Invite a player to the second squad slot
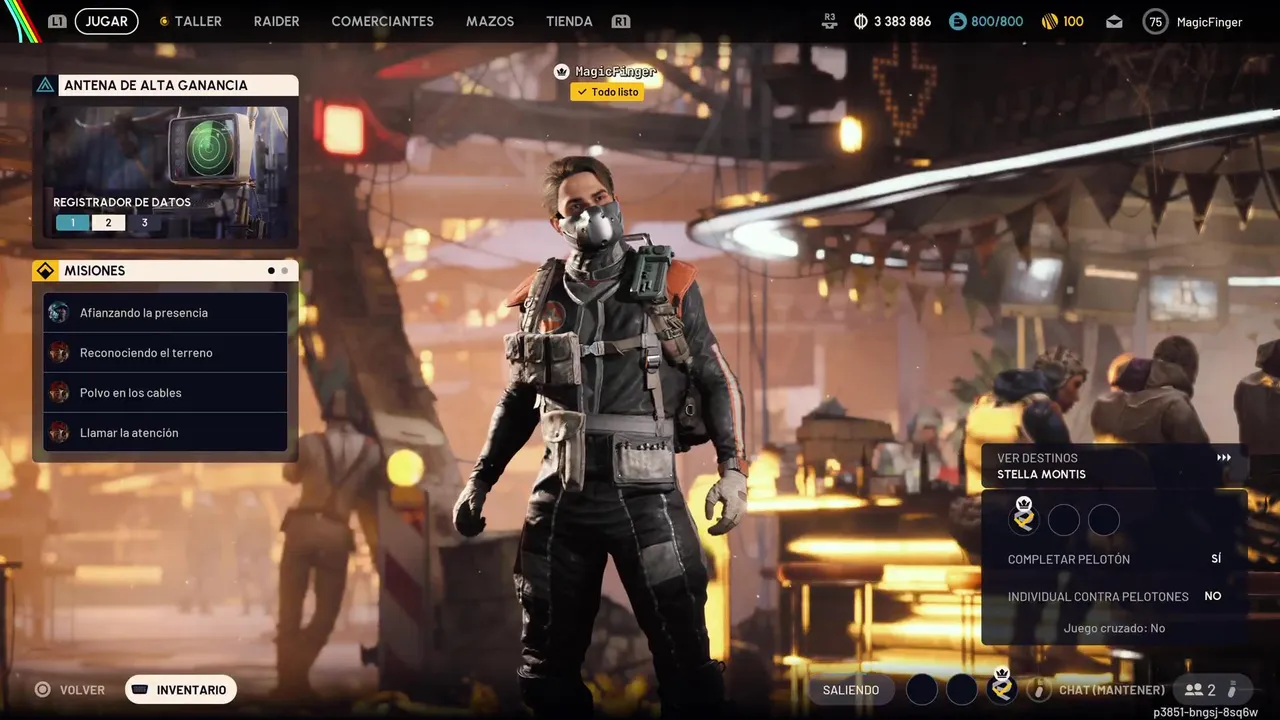Image resolution: width=1280 pixels, height=720 pixels. click(1063, 519)
